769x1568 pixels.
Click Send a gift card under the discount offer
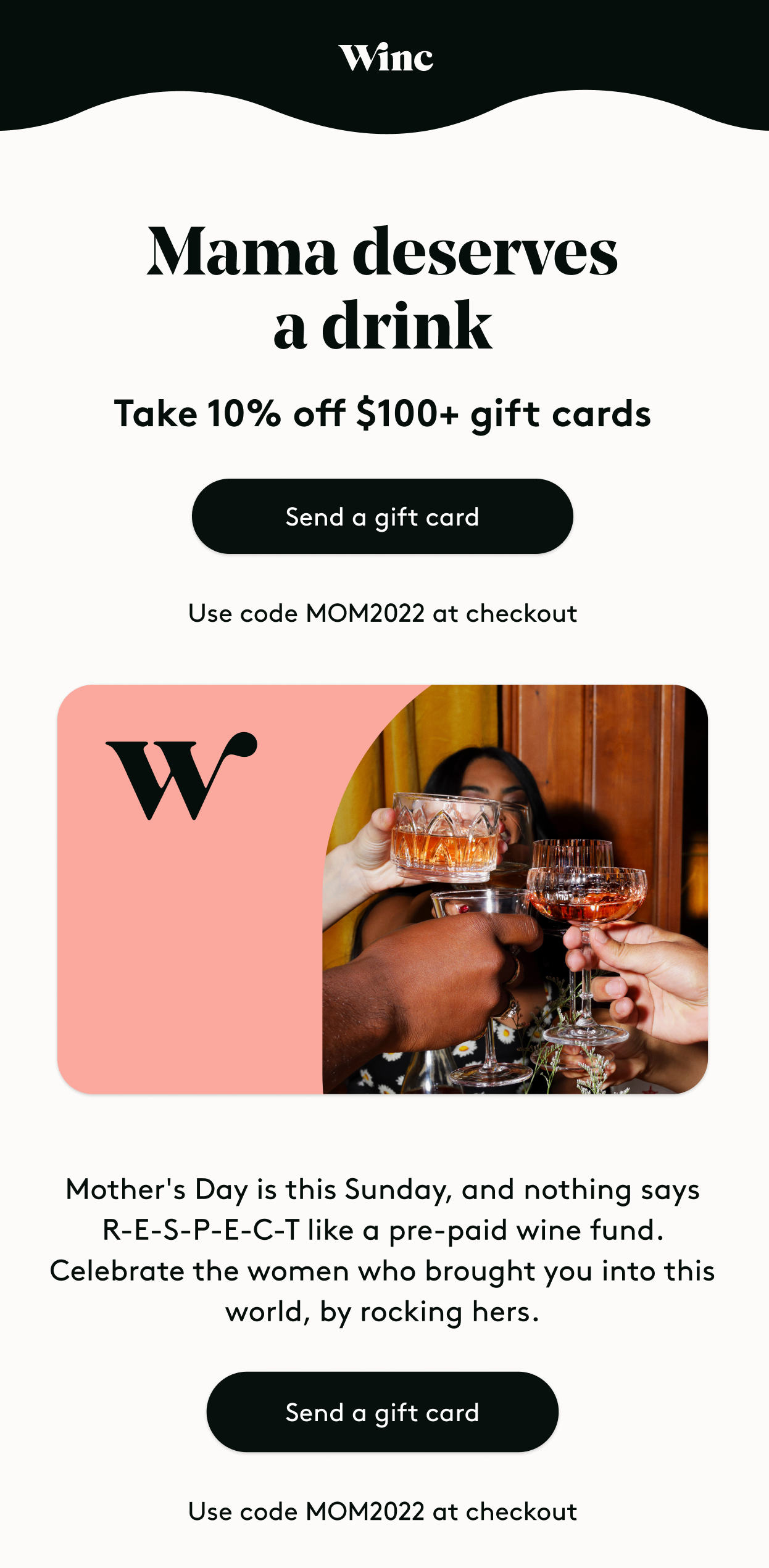click(383, 516)
